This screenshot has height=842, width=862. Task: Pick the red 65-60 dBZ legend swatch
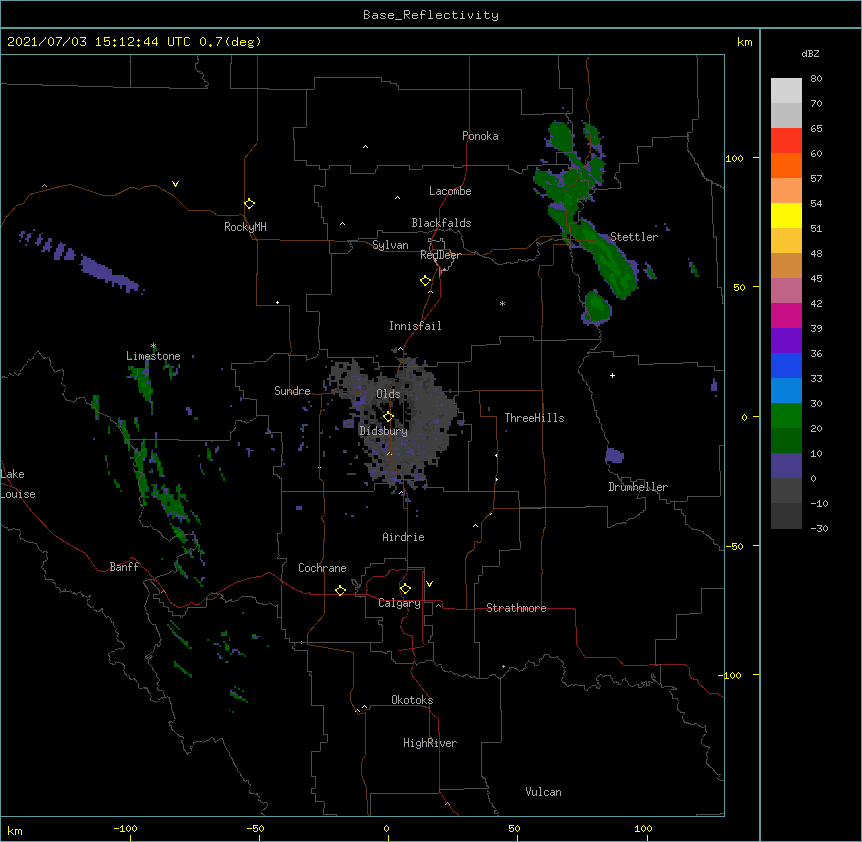pyautogui.click(x=786, y=140)
